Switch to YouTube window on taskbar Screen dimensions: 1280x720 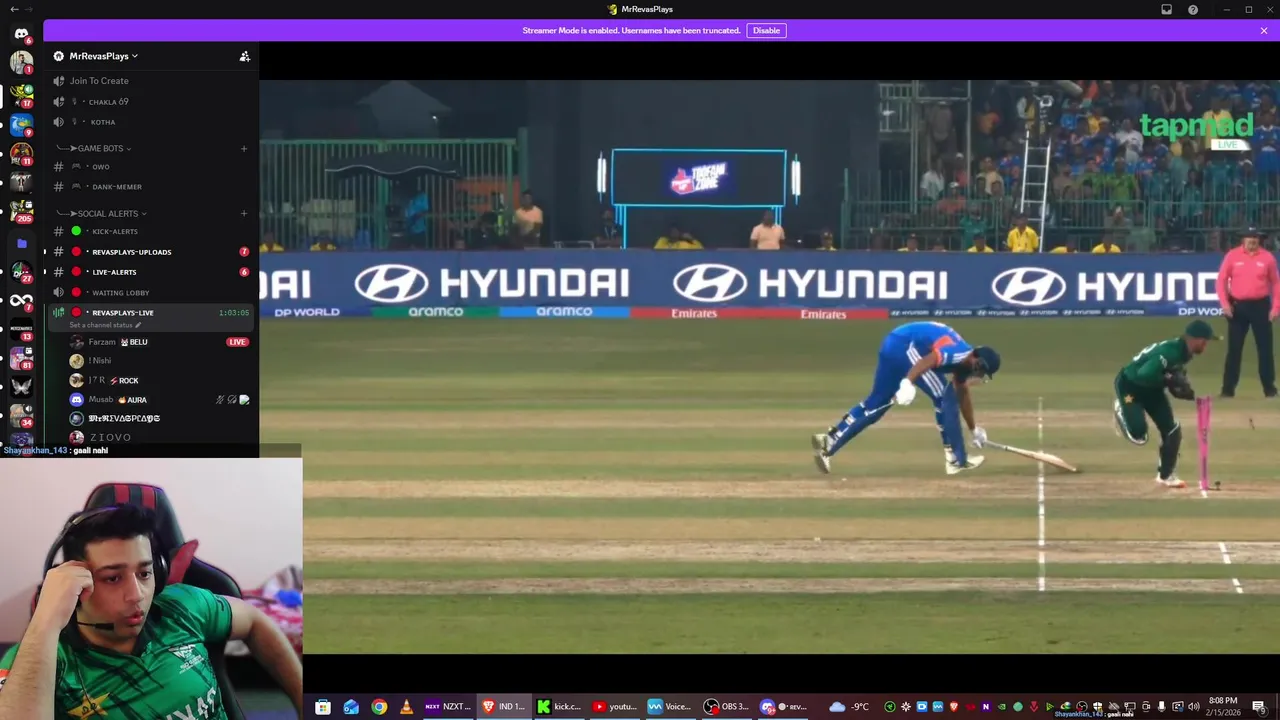click(x=615, y=707)
